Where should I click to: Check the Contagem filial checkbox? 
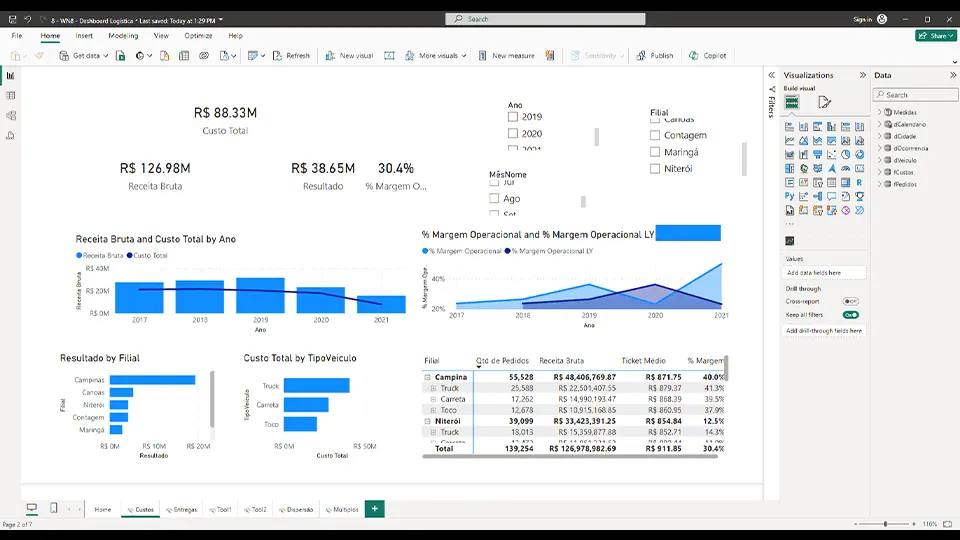pos(655,135)
